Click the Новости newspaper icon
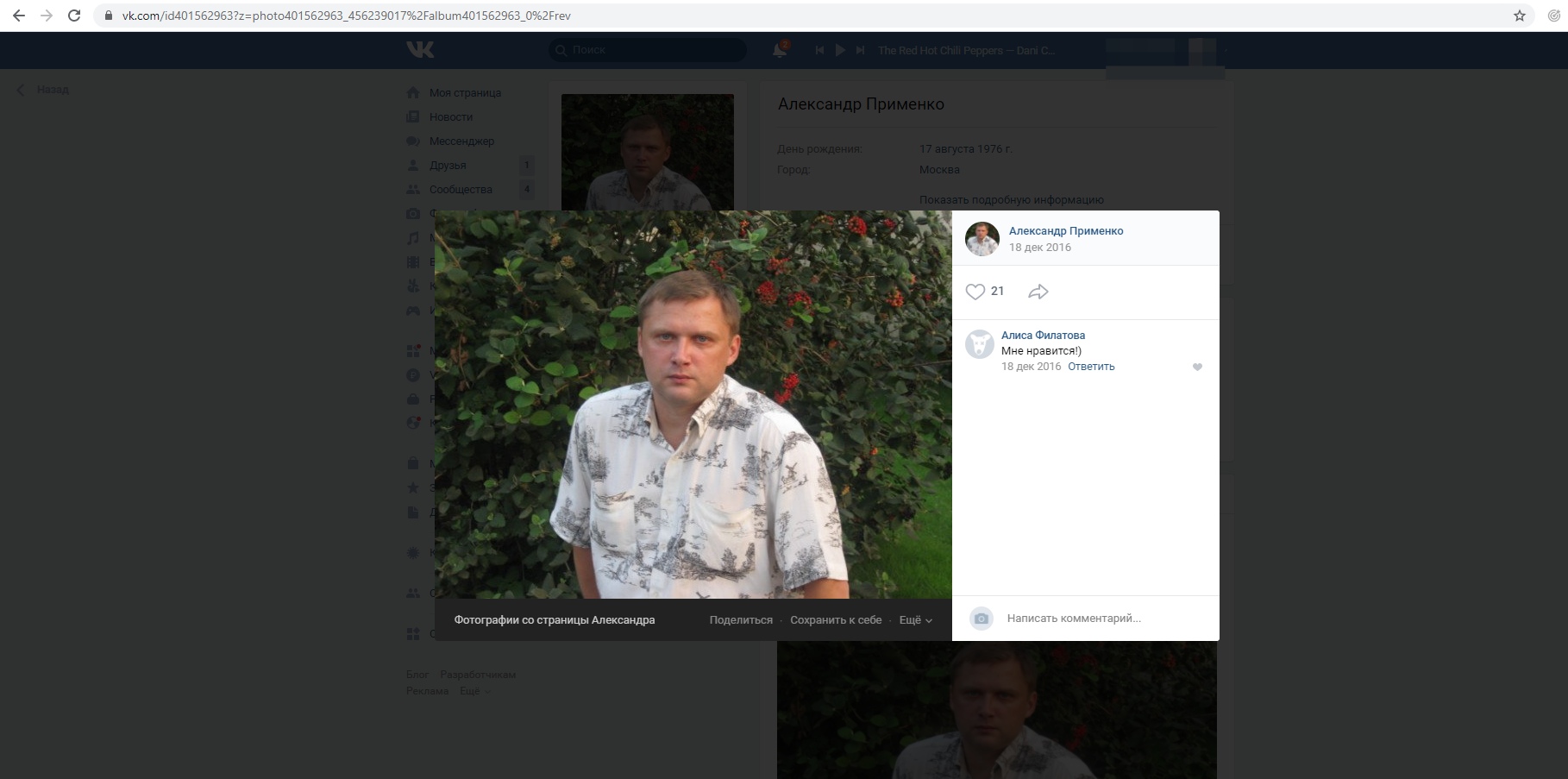This screenshot has width=1568, height=779. (413, 116)
